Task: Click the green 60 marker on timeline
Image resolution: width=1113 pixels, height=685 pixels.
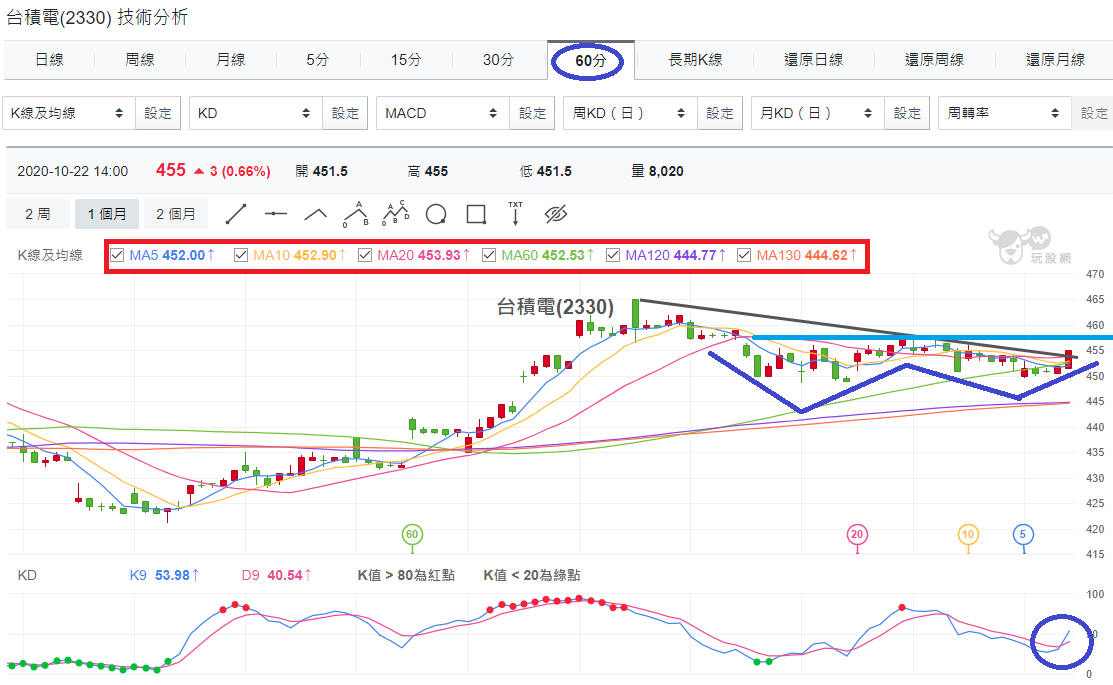Action: pos(412,535)
